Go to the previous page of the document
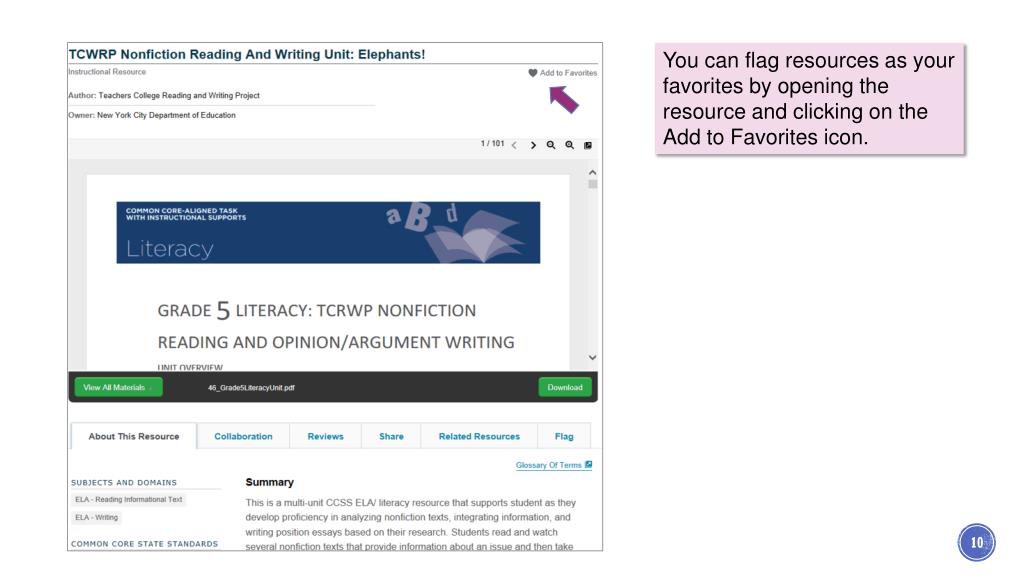Viewport: 1024px width, 576px height. point(515,145)
